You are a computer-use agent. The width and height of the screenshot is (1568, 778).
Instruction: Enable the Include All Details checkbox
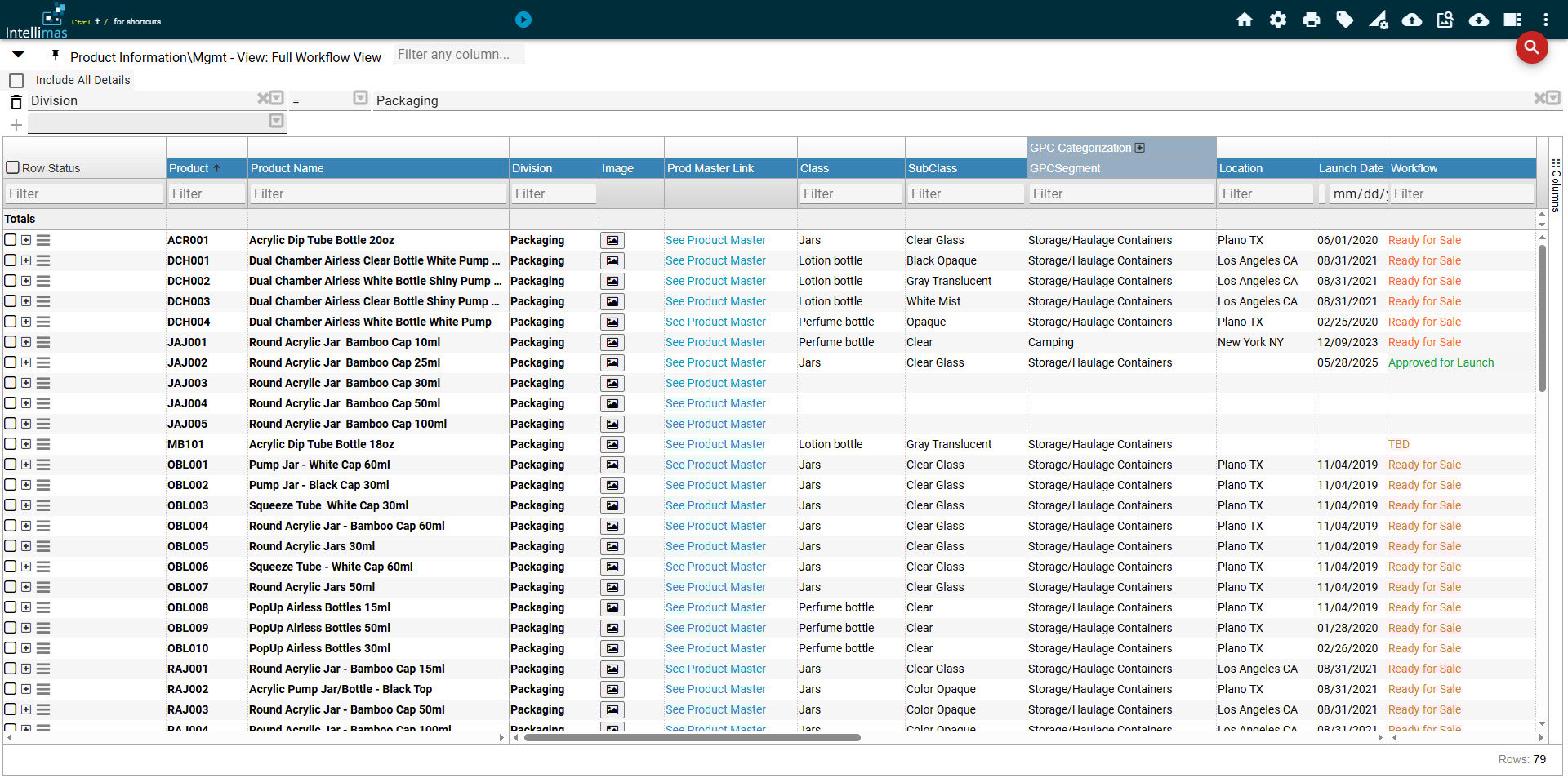point(16,81)
